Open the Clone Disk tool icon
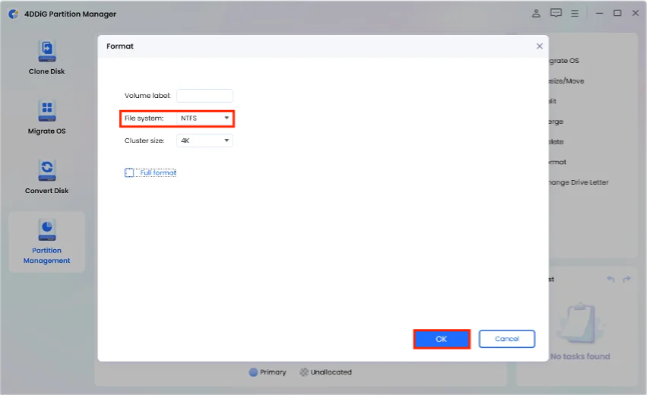648x396 pixels. [47, 51]
